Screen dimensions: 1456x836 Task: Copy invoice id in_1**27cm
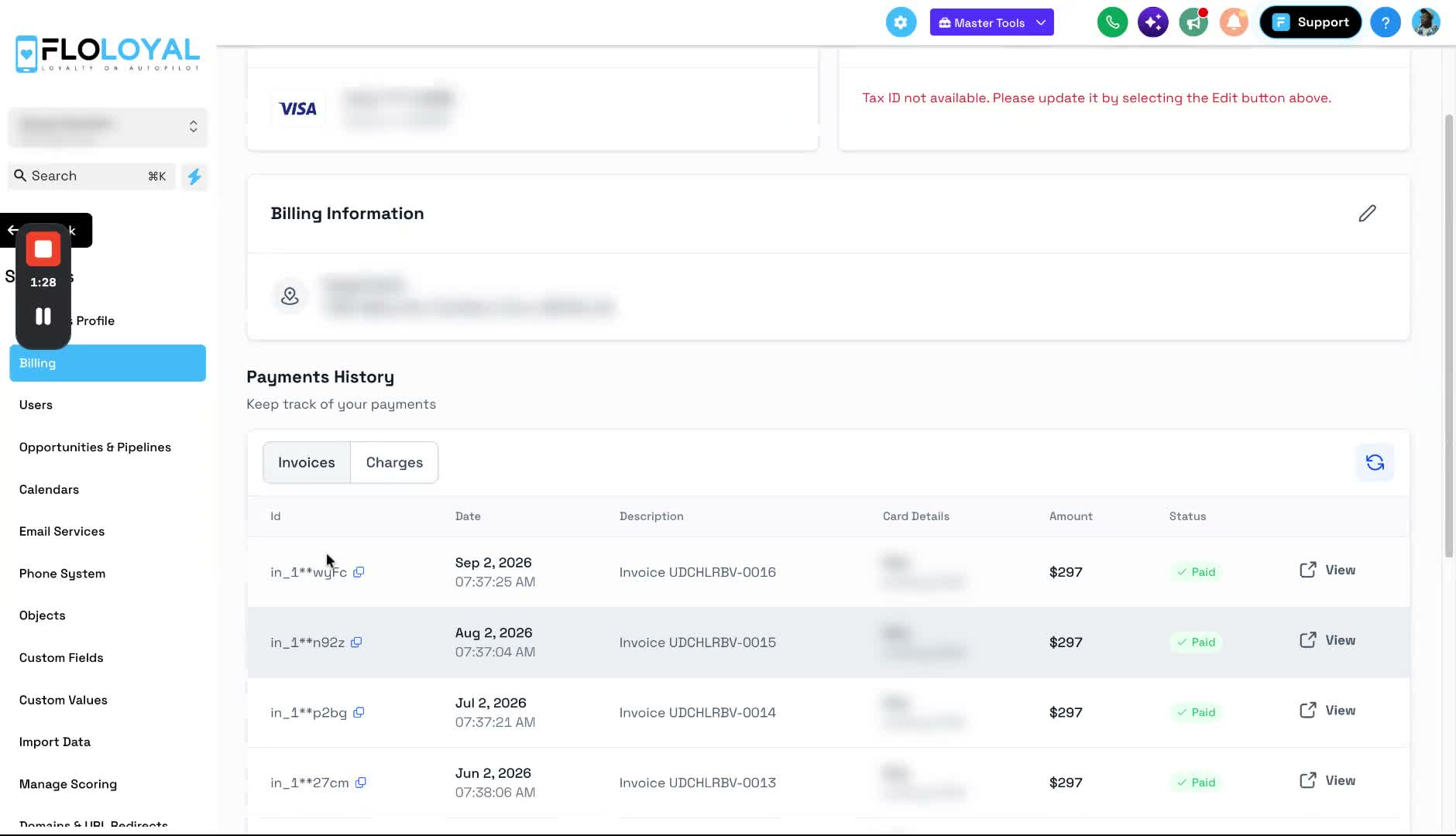(361, 783)
